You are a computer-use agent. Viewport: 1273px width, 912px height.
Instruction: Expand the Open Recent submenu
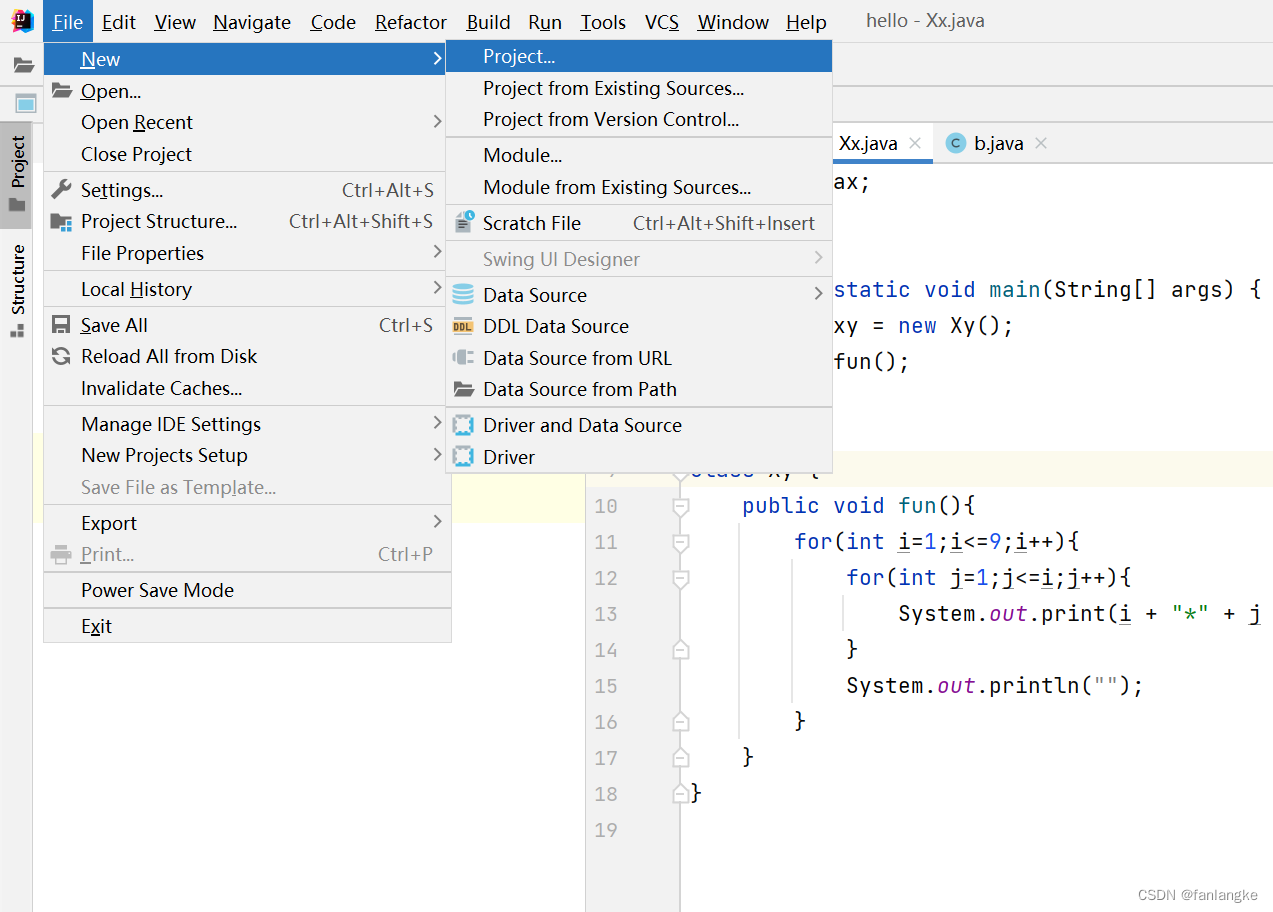[437, 122]
